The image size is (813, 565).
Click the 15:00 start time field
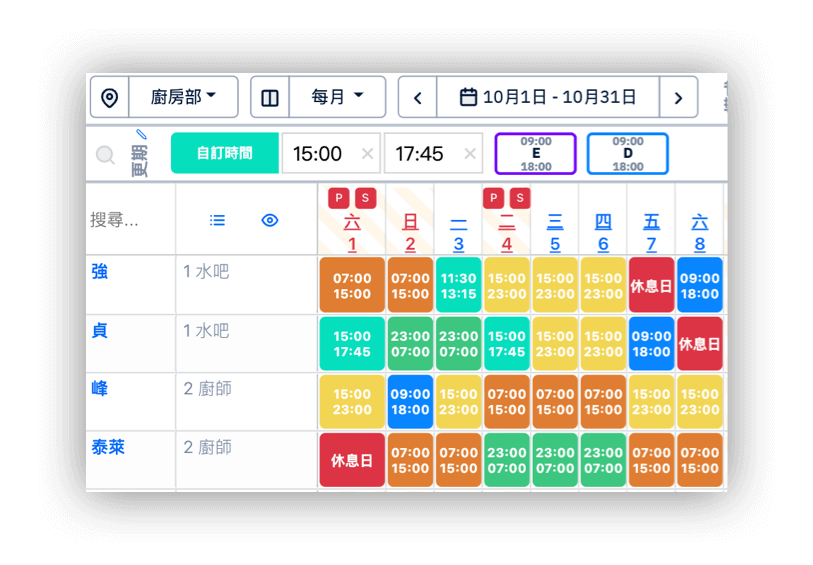[x=331, y=153]
